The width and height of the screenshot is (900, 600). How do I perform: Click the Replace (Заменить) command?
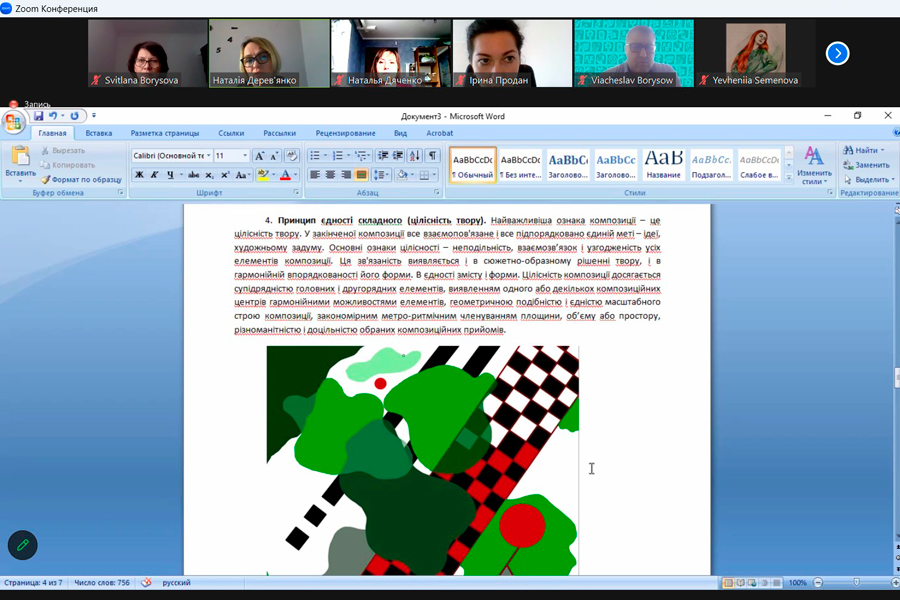[866, 165]
